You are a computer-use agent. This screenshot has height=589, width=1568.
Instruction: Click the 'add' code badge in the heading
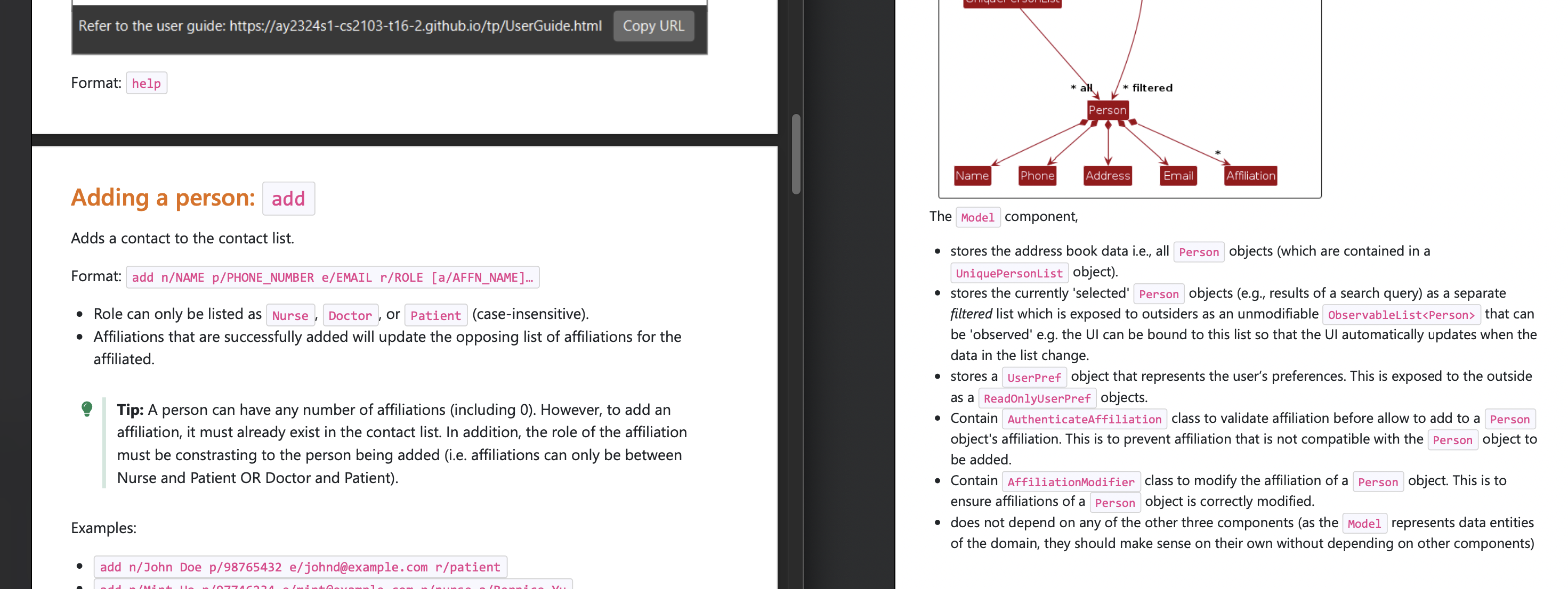click(x=288, y=199)
